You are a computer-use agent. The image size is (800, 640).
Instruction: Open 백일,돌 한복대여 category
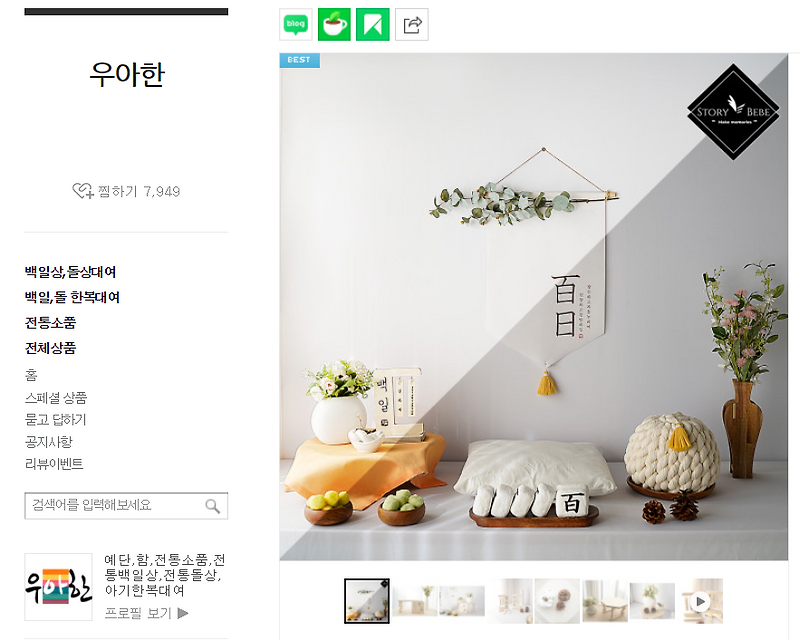point(72,298)
